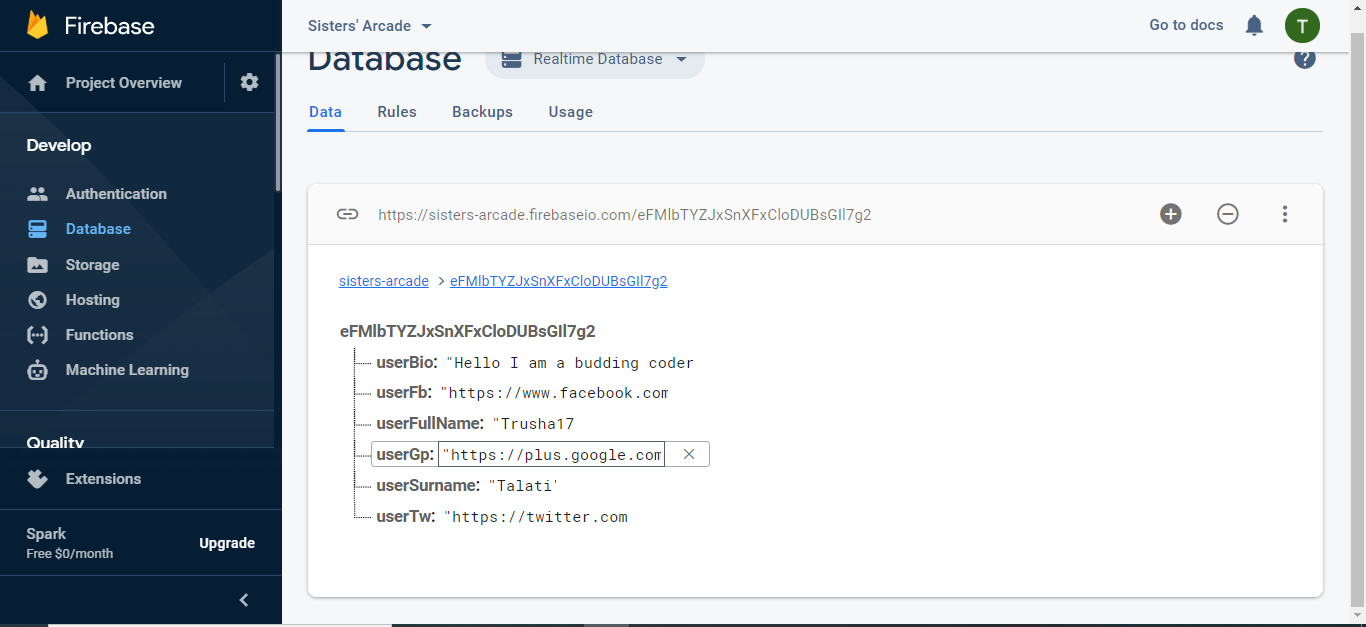Select the userFullName key
This screenshot has width=1366, height=627.
(430, 424)
